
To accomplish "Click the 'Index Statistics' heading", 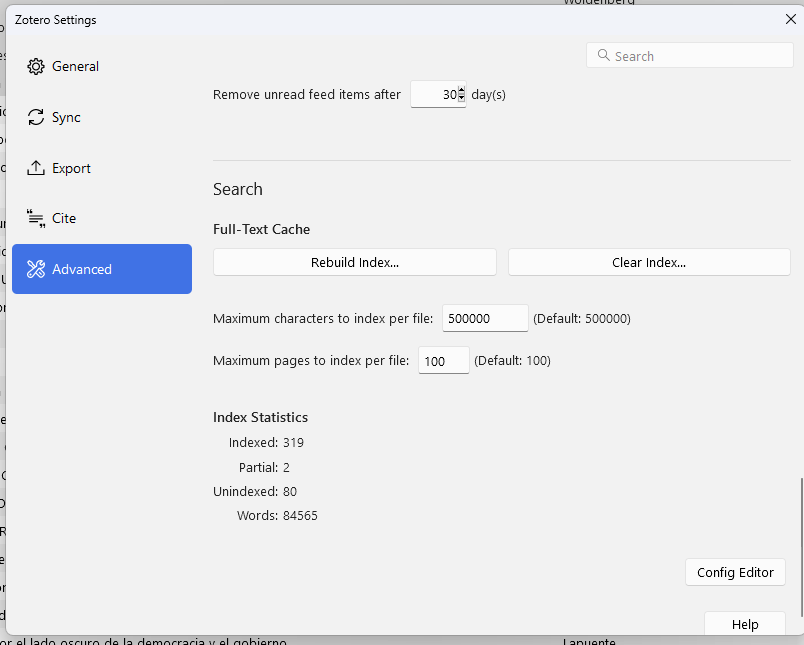I will [x=260, y=417].
